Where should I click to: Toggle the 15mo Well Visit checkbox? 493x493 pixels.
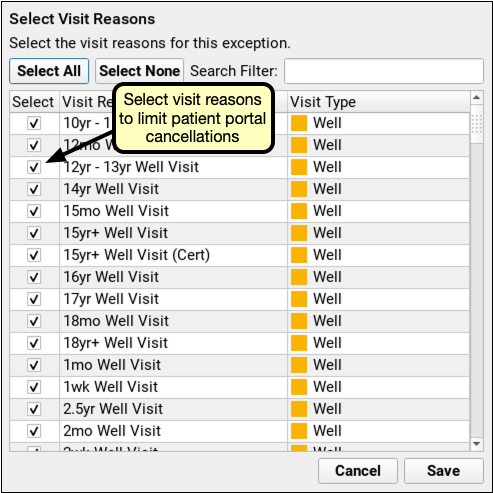tap(34, 211)
